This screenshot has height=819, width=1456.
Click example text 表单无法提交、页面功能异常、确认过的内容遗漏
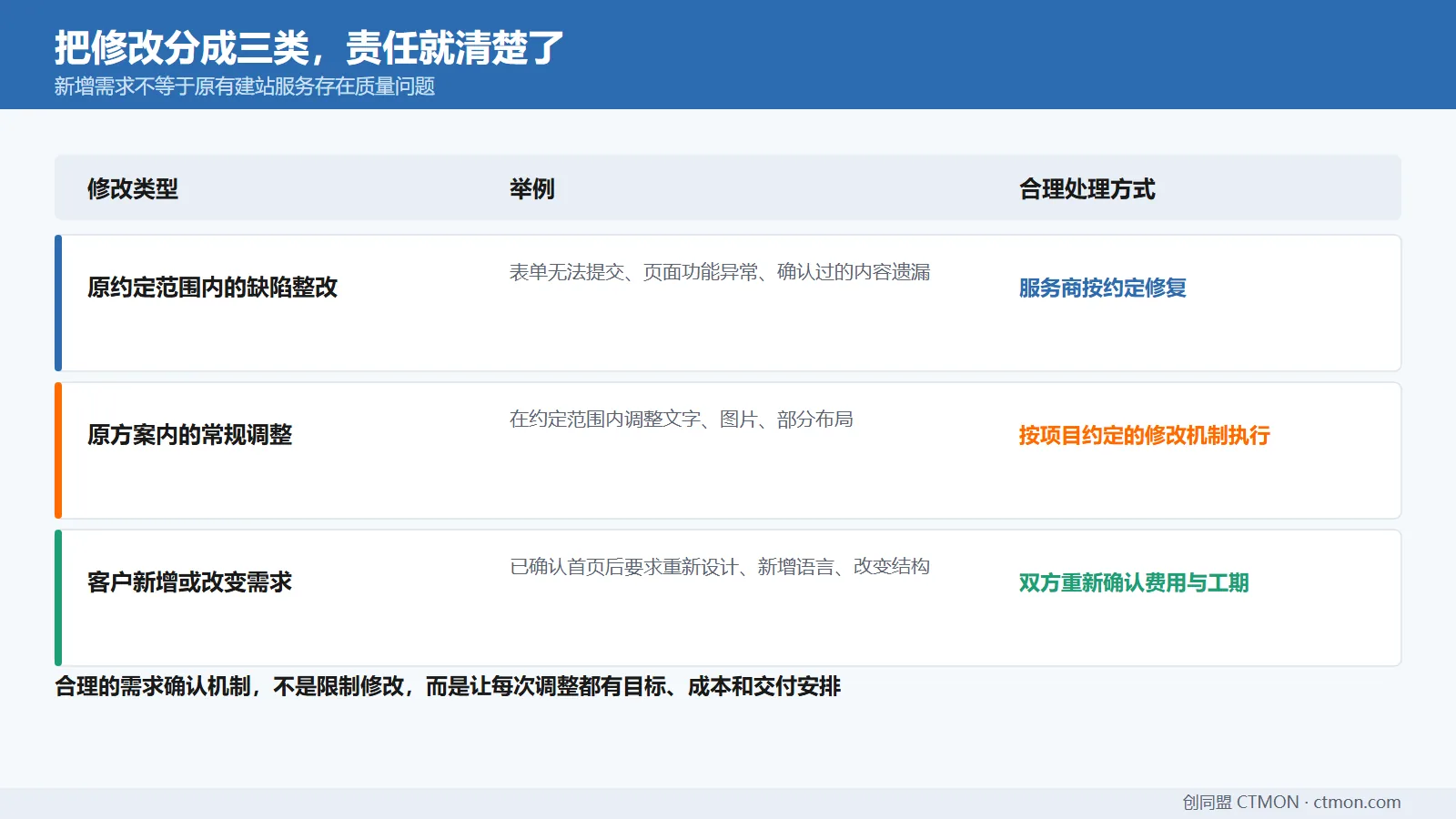(720, 272)
